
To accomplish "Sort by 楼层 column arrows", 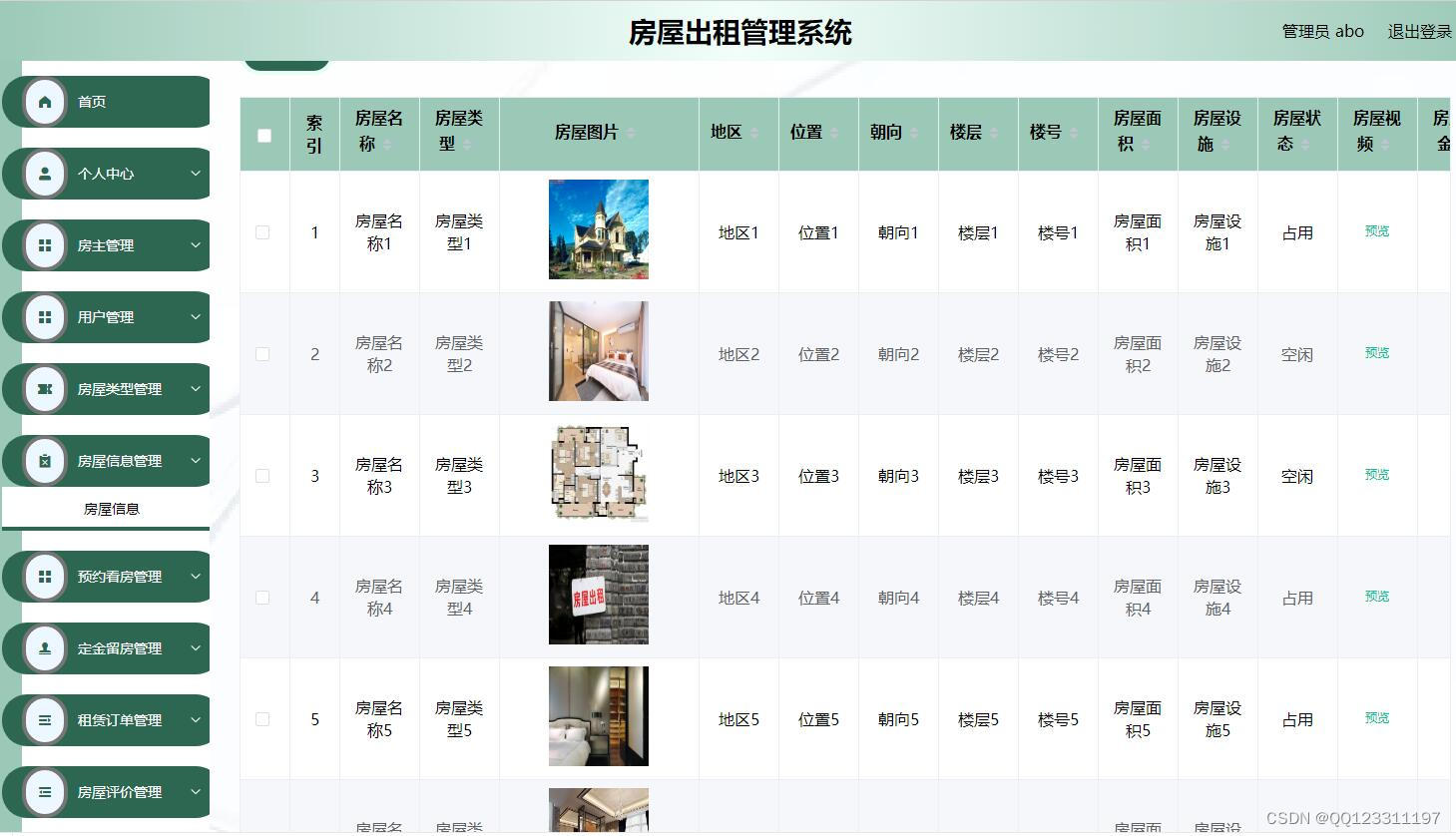I will point(994,133).
